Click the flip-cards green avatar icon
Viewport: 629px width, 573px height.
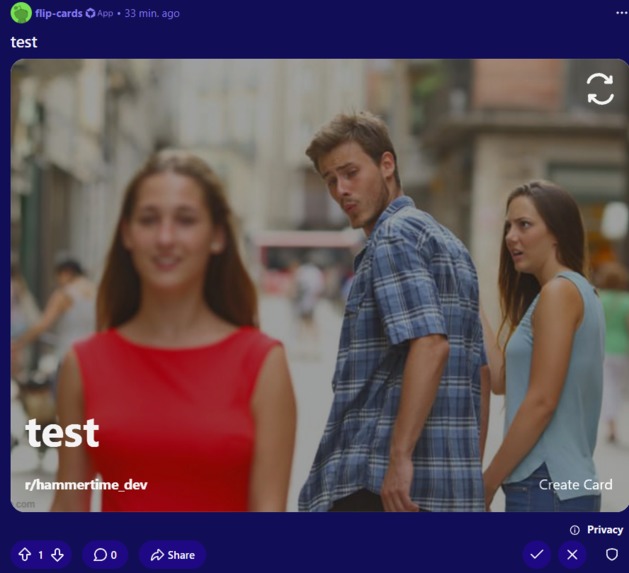(x=21, y=12)
